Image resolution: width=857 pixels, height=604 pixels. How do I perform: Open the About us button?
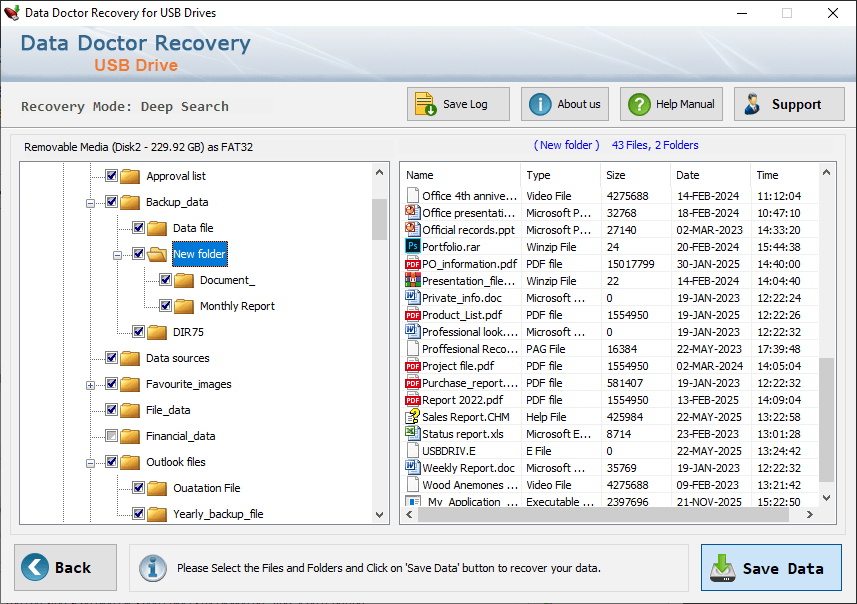pos(565,104)
